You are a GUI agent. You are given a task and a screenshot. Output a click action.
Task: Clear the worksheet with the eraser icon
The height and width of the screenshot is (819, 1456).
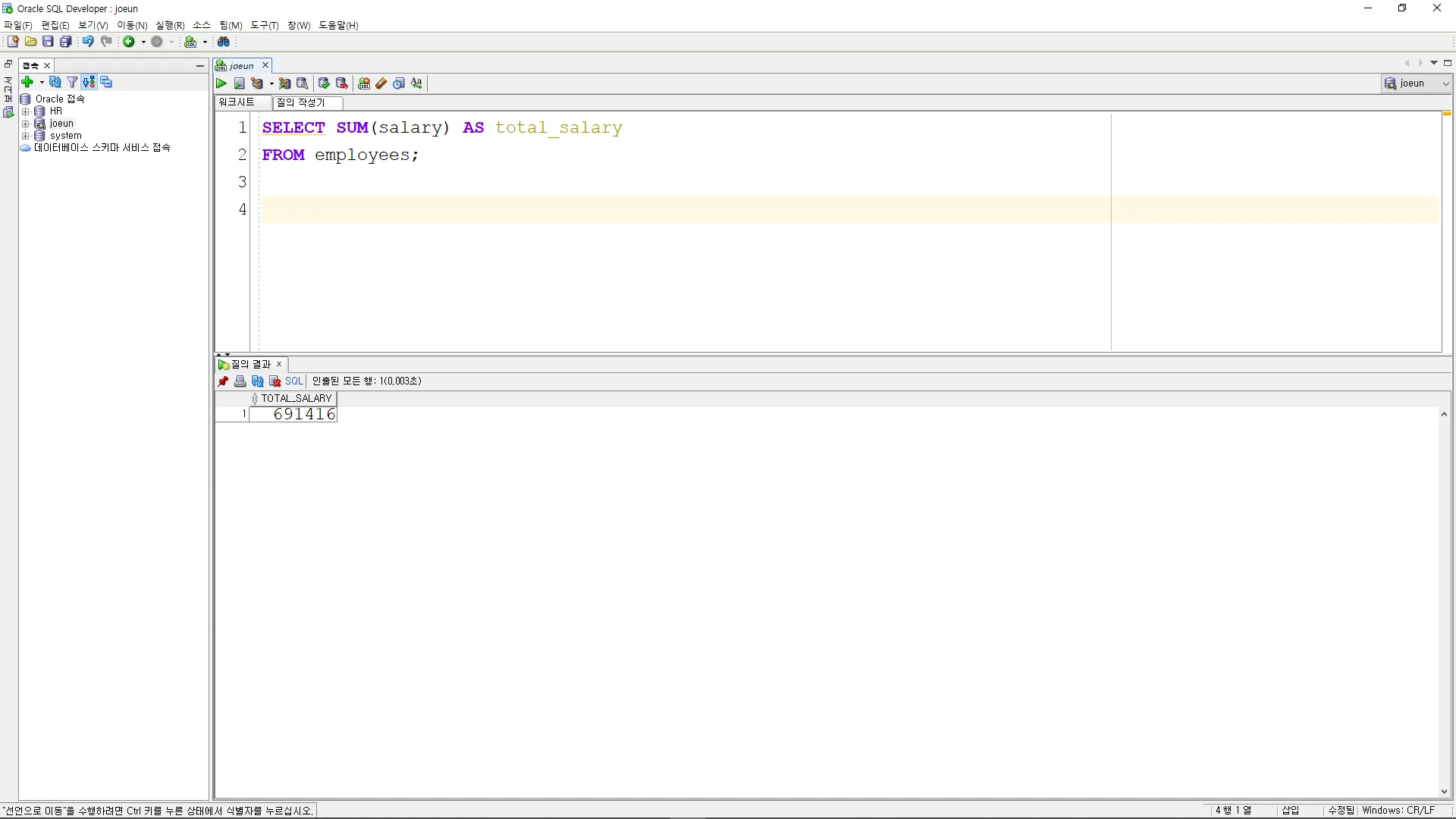point(381,83)
